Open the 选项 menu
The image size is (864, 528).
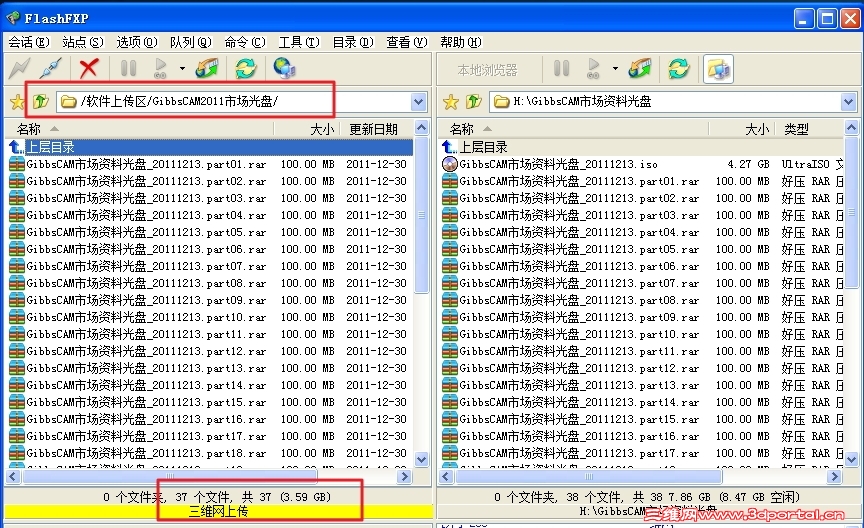[x=137, y=42]
